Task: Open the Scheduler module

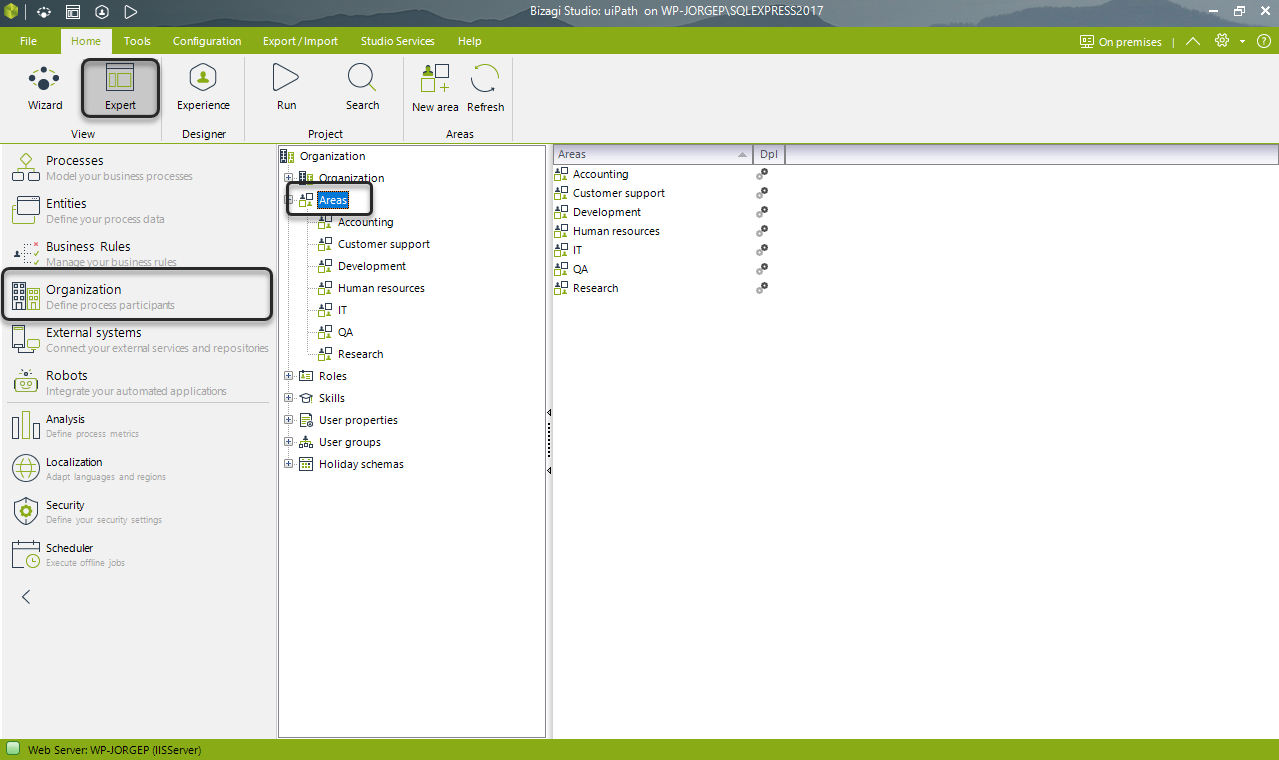Action: click(137, 554)
